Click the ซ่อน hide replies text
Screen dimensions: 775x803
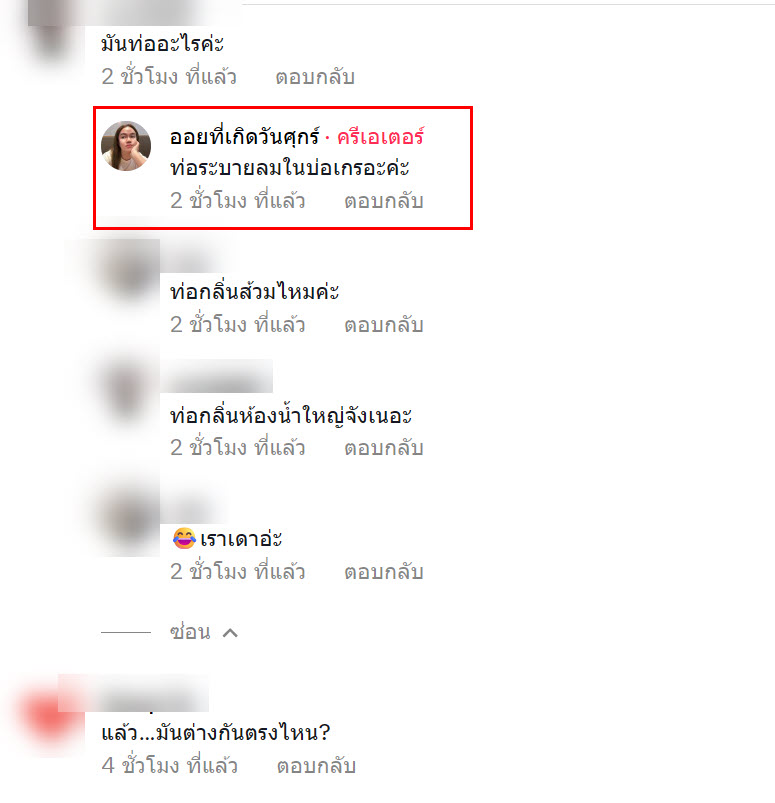coord(190,632)
